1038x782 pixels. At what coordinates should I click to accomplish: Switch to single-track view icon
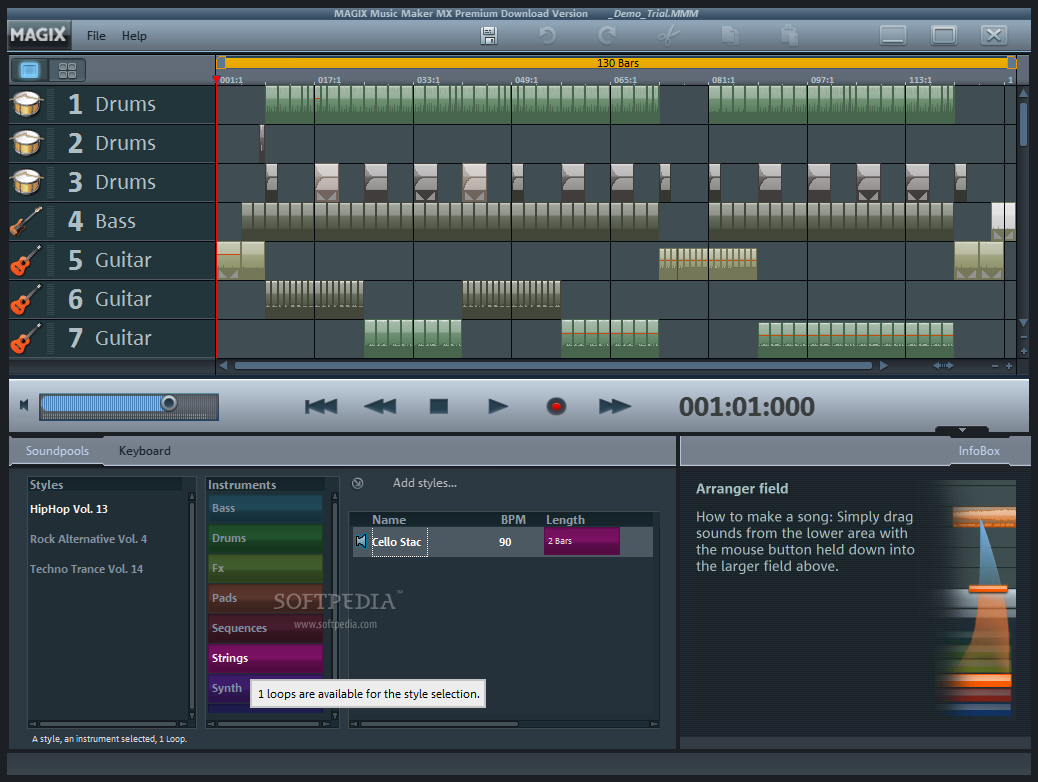tap(30, 70)
